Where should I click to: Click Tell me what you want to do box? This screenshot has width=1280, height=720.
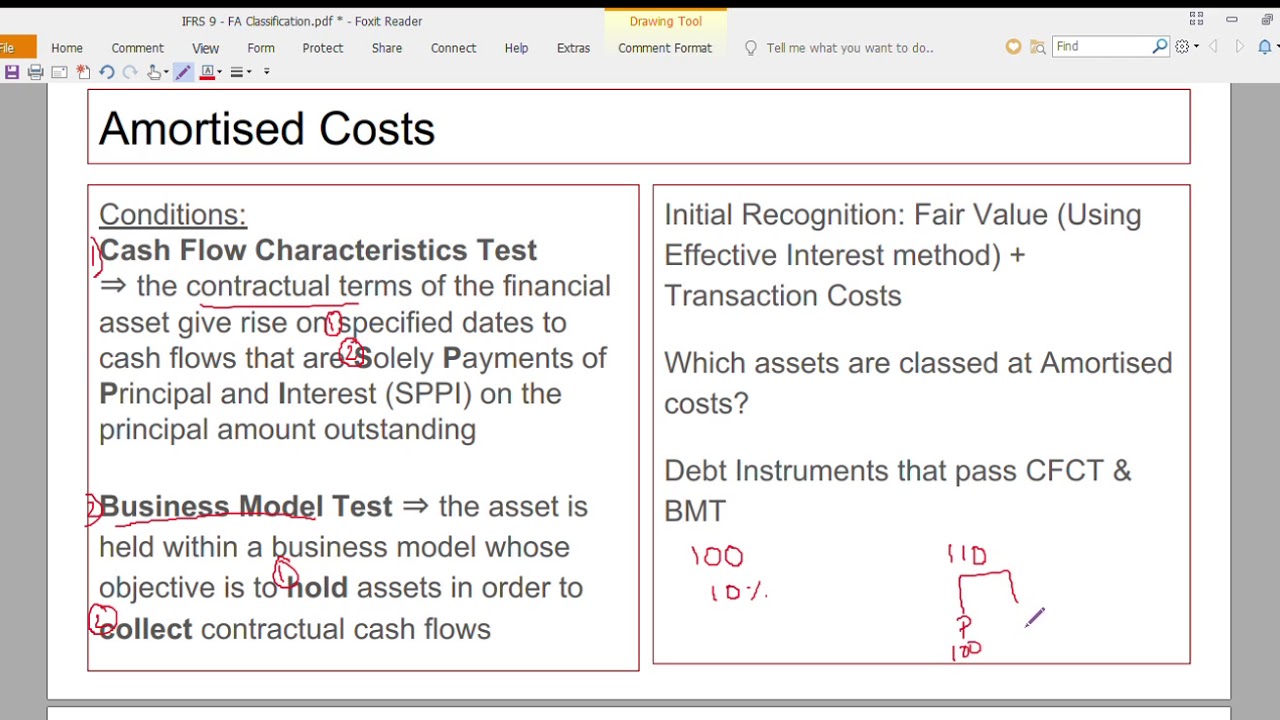coord(849,48)
